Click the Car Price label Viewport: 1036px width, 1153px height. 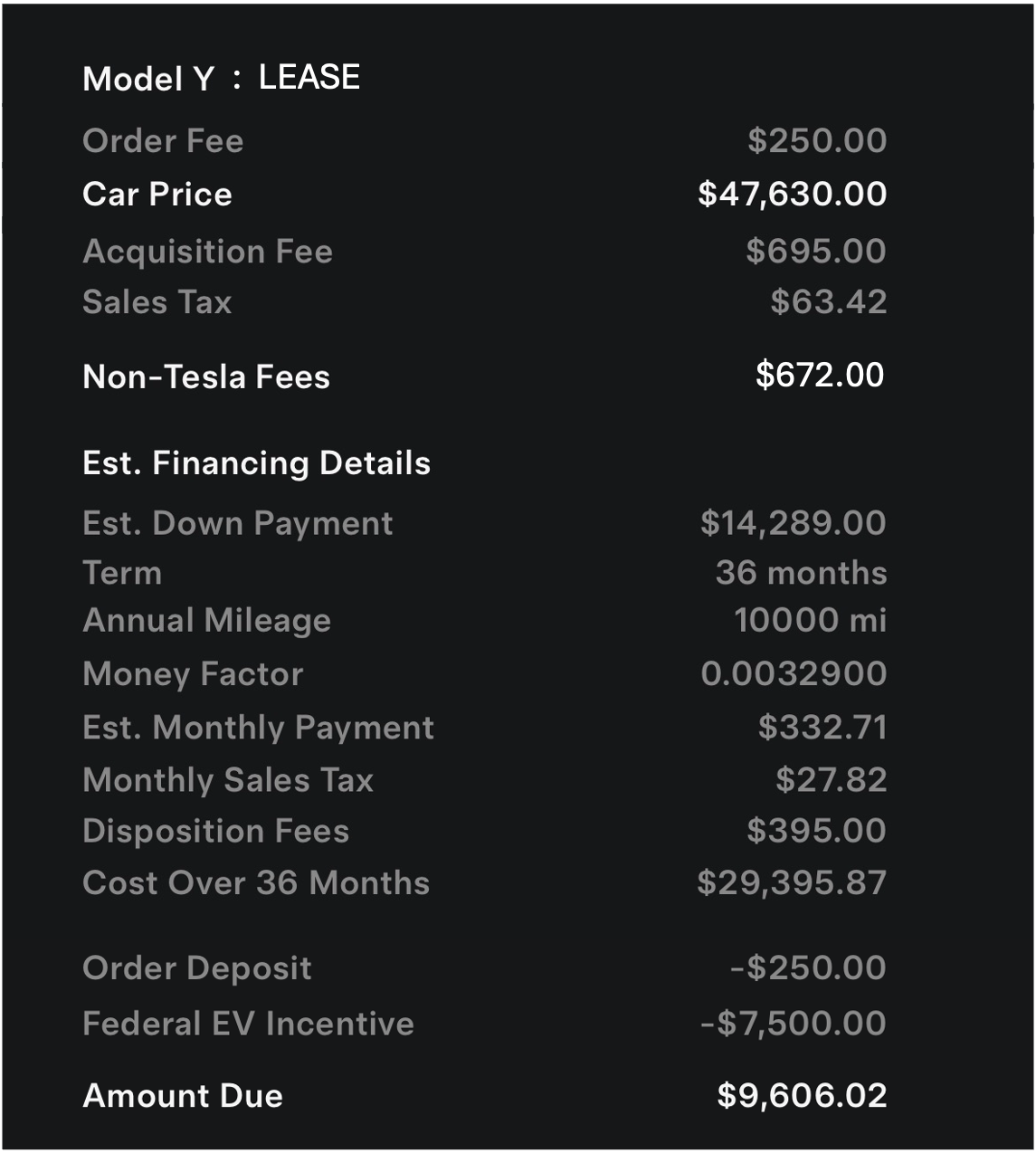(x=157, y=195)
